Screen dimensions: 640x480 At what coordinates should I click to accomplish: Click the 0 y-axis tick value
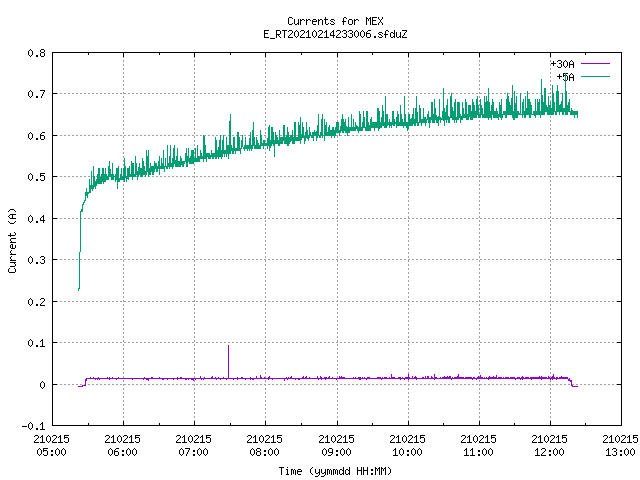[x=42, y=385]
